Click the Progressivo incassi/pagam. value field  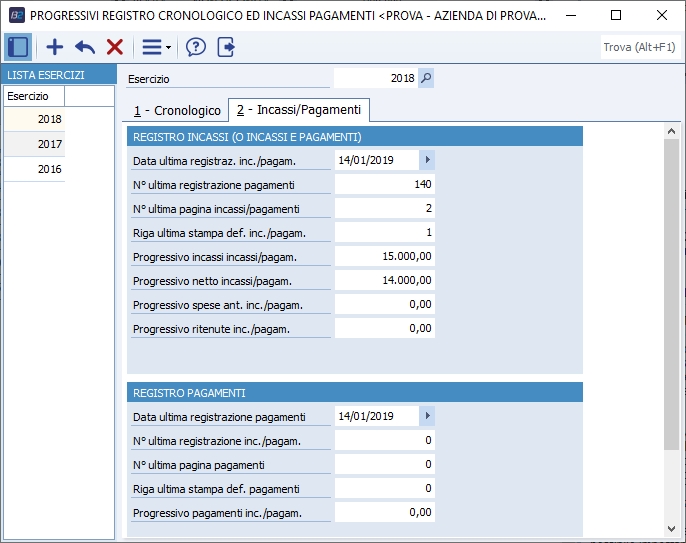point(384,256)
